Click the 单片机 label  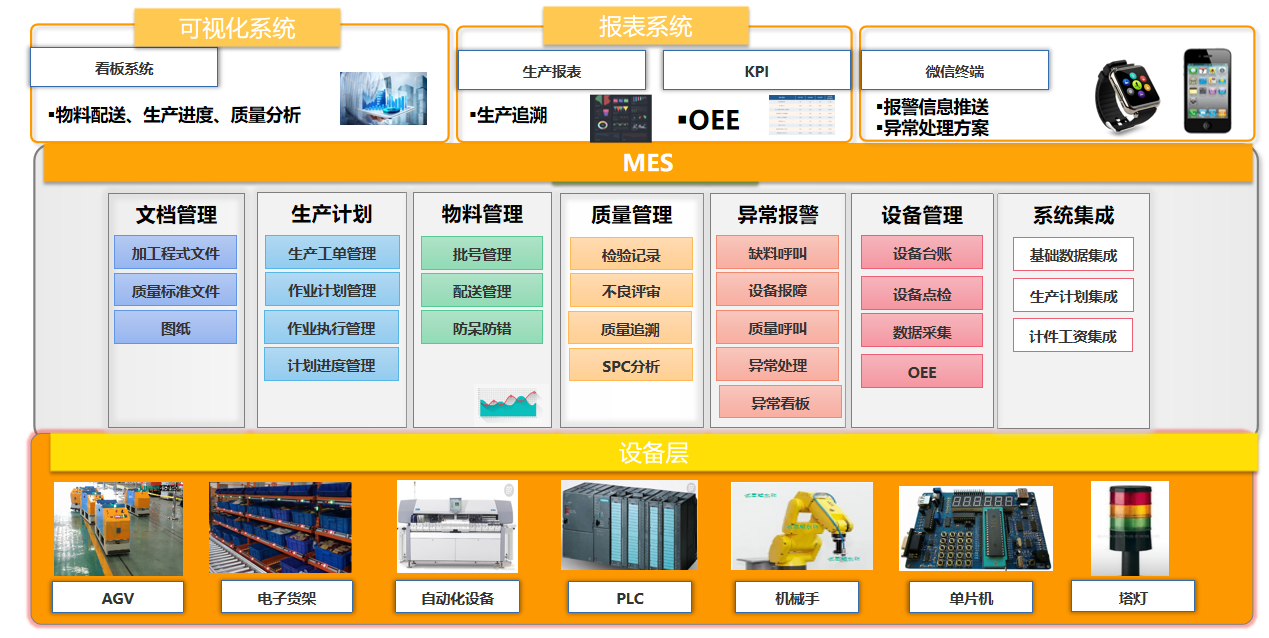click(971, 598)
